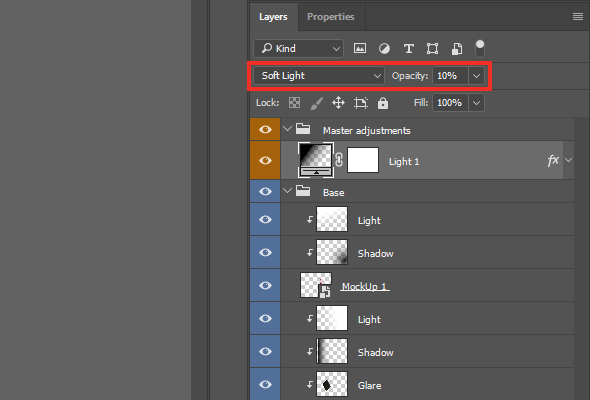This screenshot has height=400, width=590.
Task: Select the Light 1 layer mask thumbnail
Action: point(363,160)
